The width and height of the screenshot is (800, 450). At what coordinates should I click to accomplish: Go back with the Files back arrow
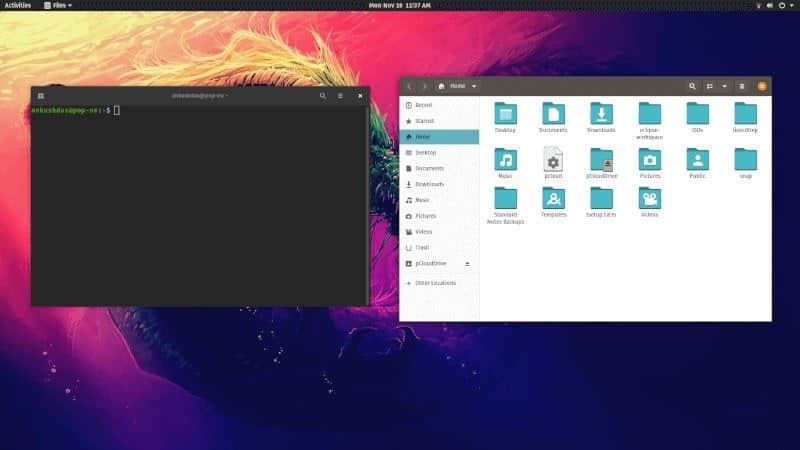(409, 86)
